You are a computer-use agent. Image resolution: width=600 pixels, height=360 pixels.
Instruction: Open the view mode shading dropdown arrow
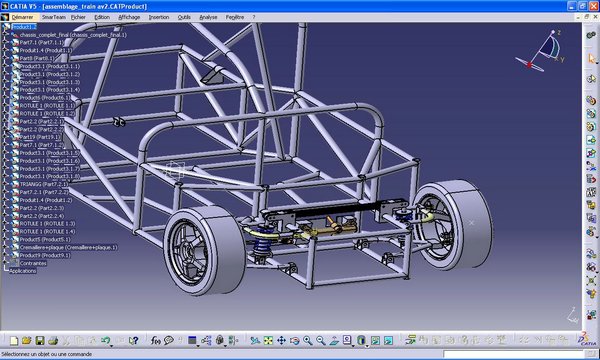[367, 345]
